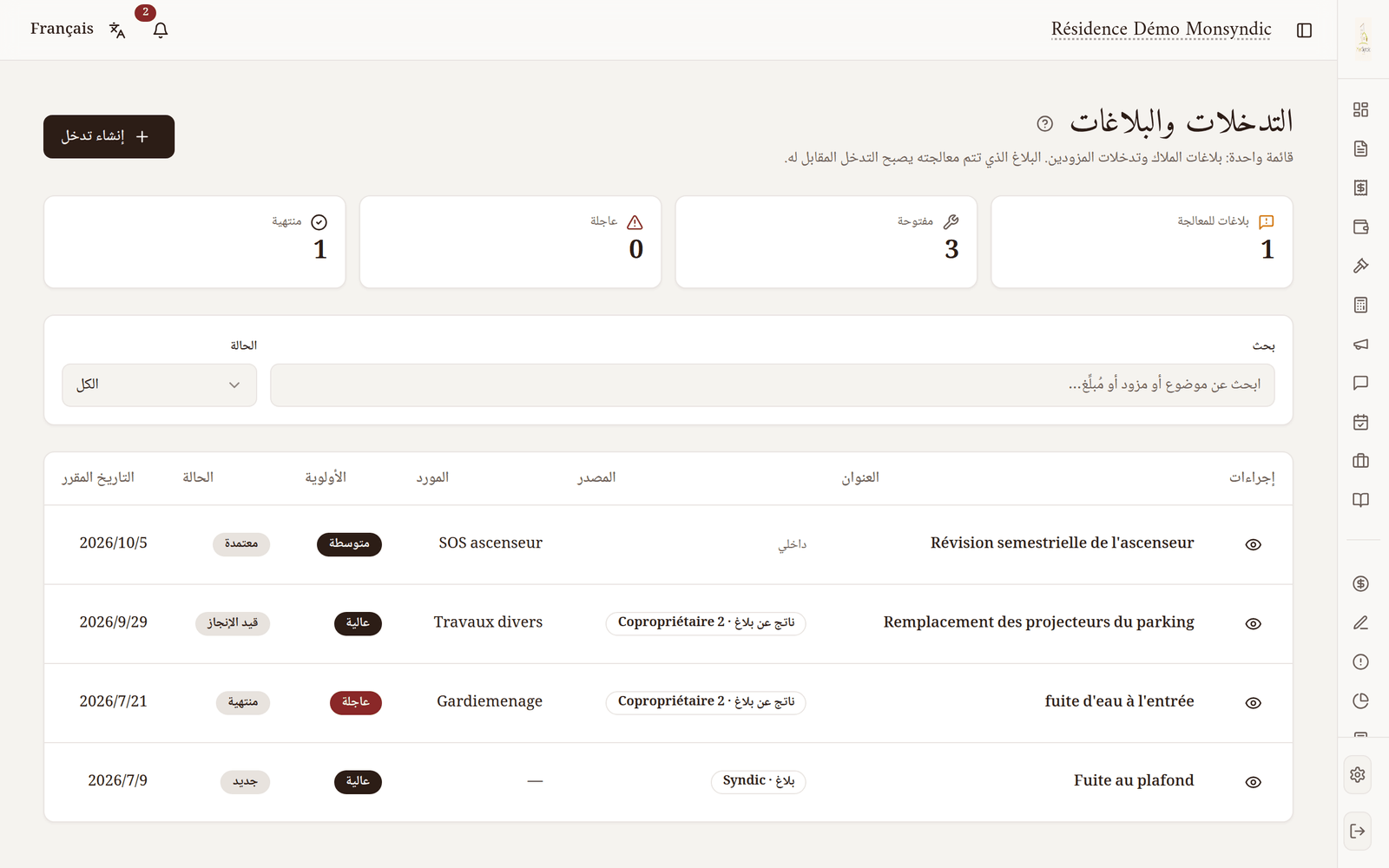The width and height of the screenshot is (1389, 868).
Task: Open the pie chart icon in sidebar
Action: tap(1360, 700)
